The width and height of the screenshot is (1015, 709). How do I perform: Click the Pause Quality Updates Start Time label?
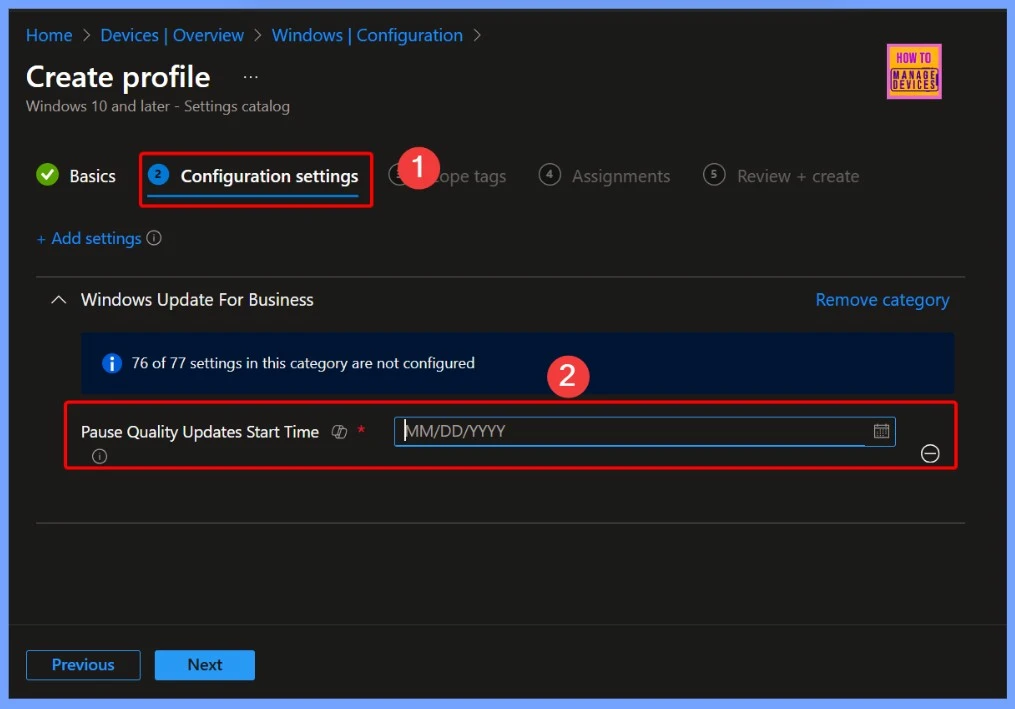[199, 432]
